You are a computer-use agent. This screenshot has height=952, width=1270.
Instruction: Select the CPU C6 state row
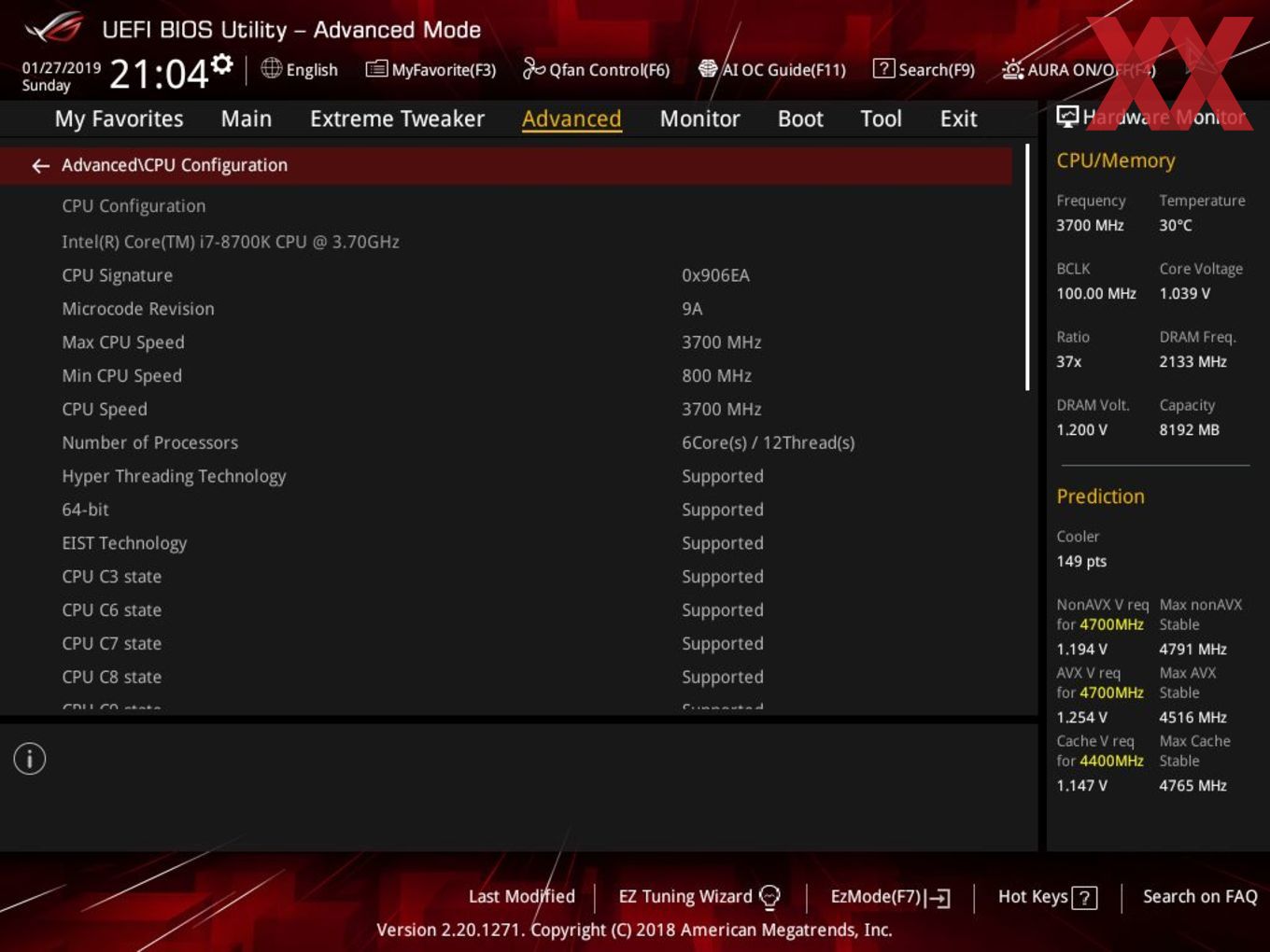tap(506, 610)
